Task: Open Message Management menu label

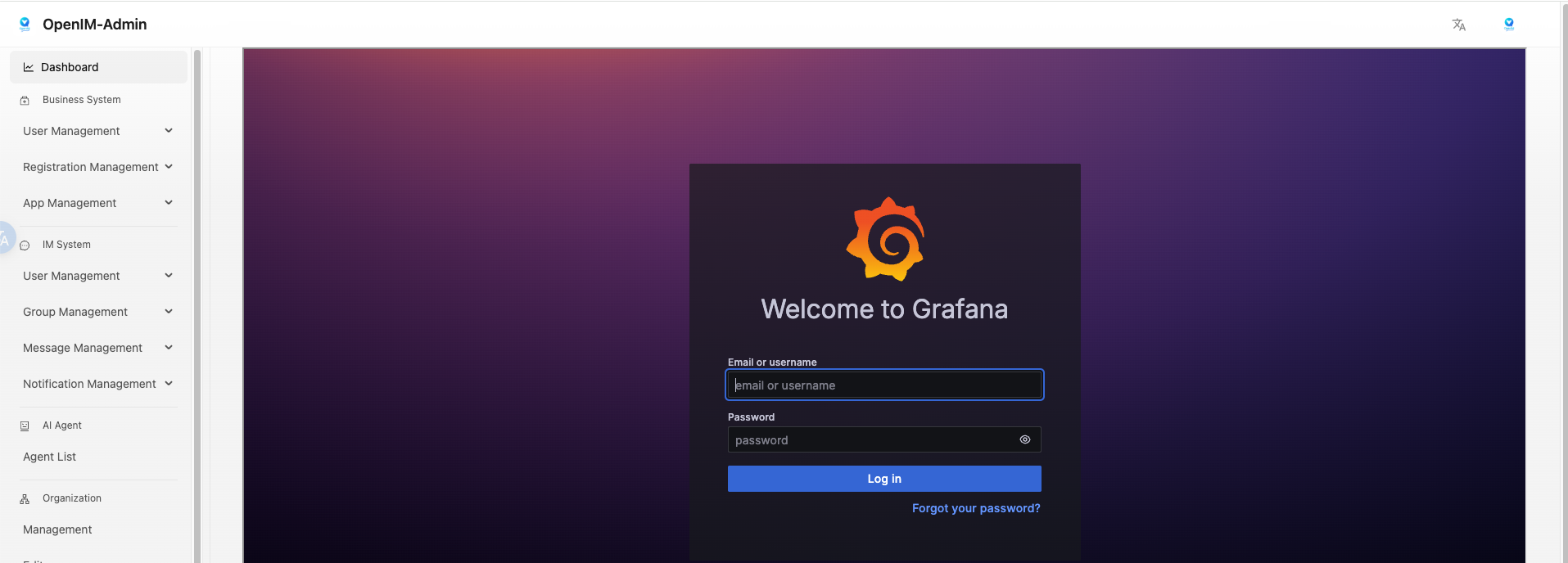Action: (x=83, y=348)
